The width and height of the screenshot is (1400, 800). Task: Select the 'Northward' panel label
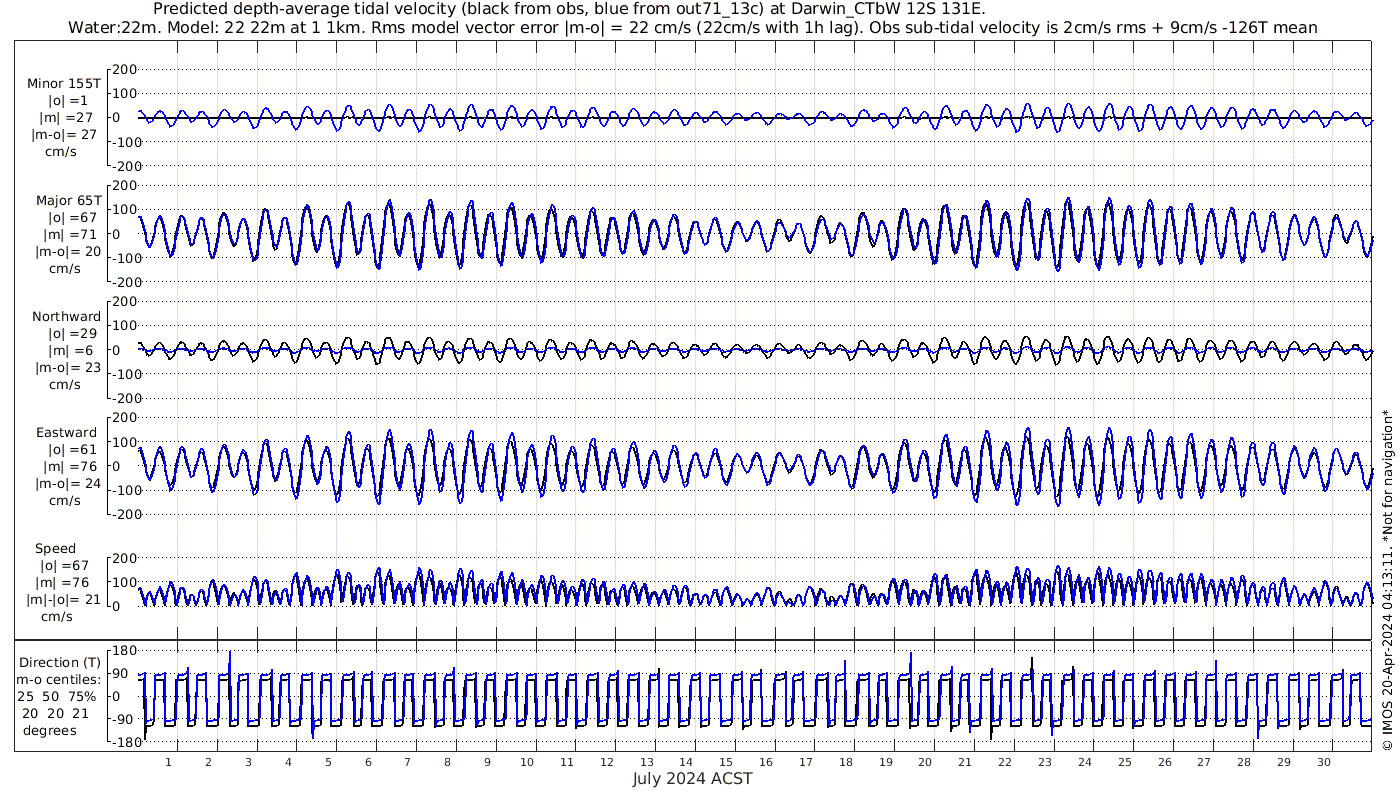66,316
